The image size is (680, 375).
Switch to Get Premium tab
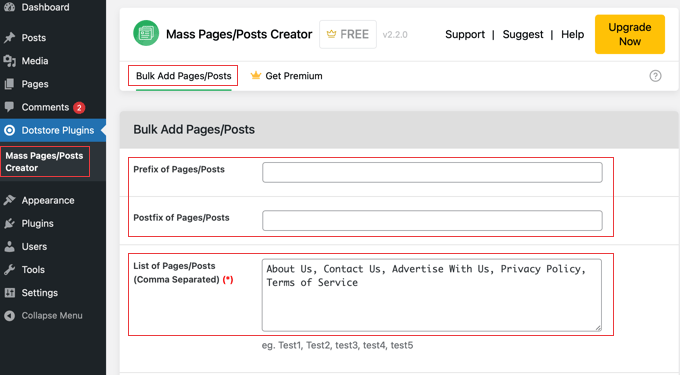point(287,76)
